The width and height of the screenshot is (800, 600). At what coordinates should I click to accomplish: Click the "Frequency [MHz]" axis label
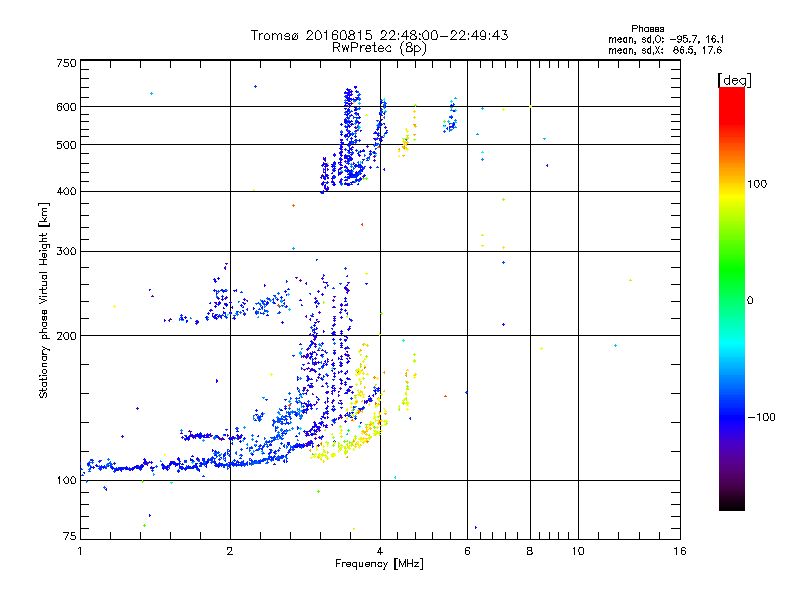coord(379,564)
